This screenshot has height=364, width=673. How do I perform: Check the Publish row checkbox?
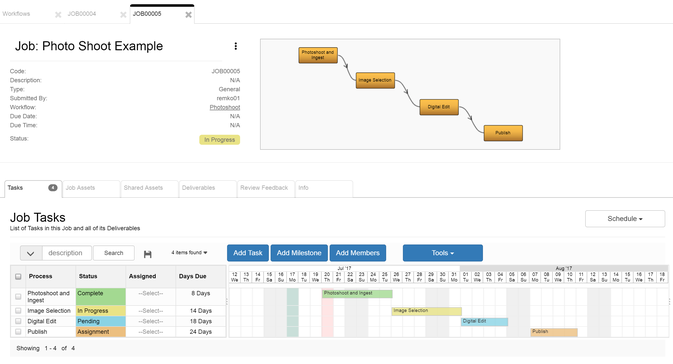coord(18,331)
